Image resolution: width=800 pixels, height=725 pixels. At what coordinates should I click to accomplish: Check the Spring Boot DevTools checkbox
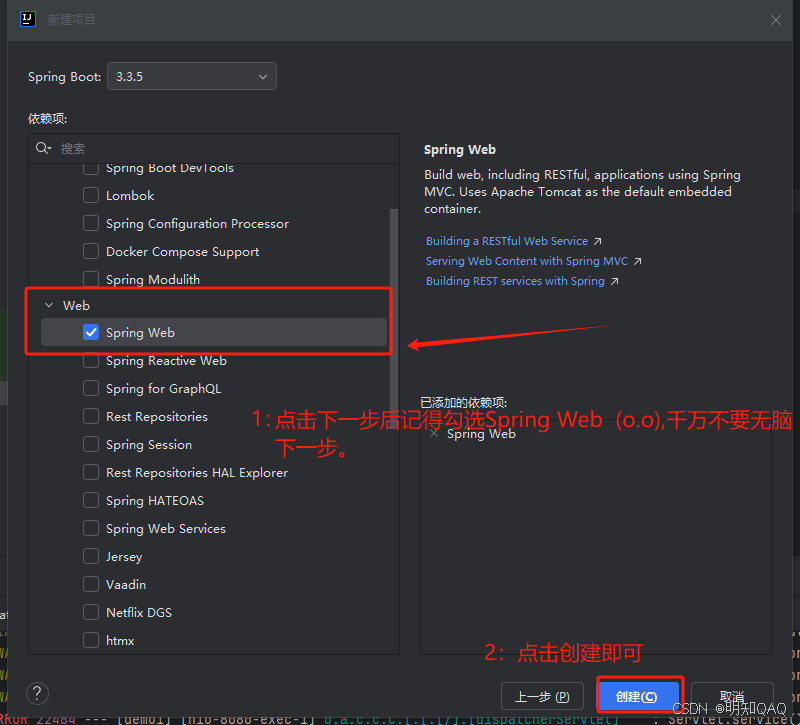91,168
